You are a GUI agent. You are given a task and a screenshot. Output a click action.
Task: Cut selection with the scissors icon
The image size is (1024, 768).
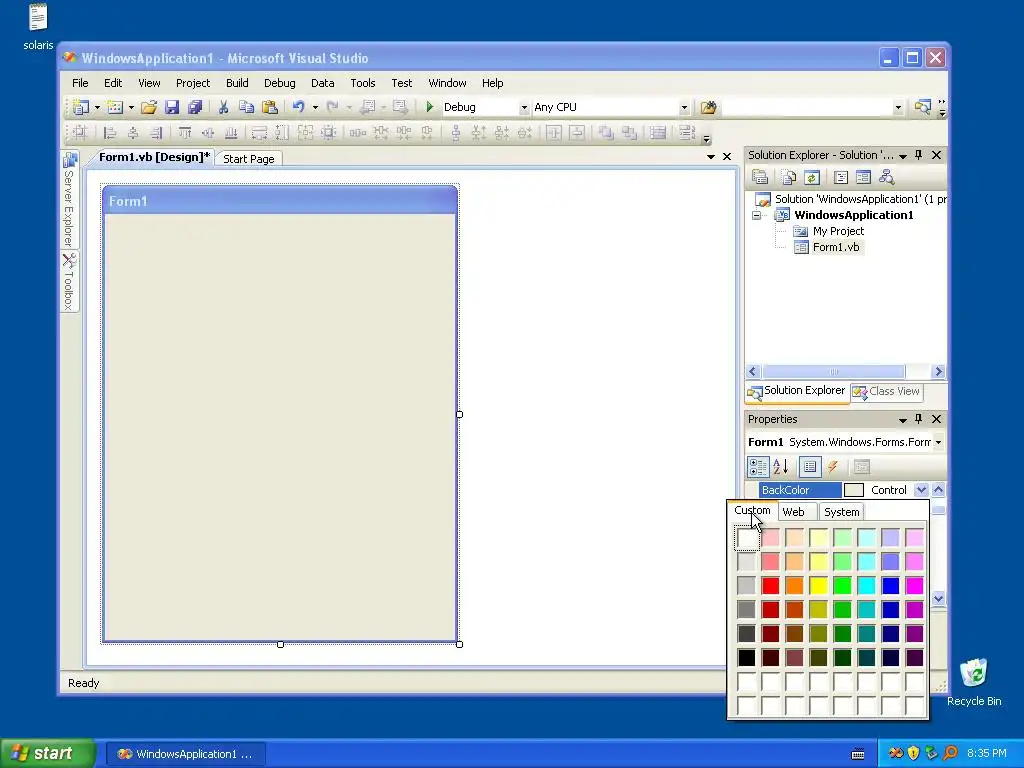pos(223,107)
